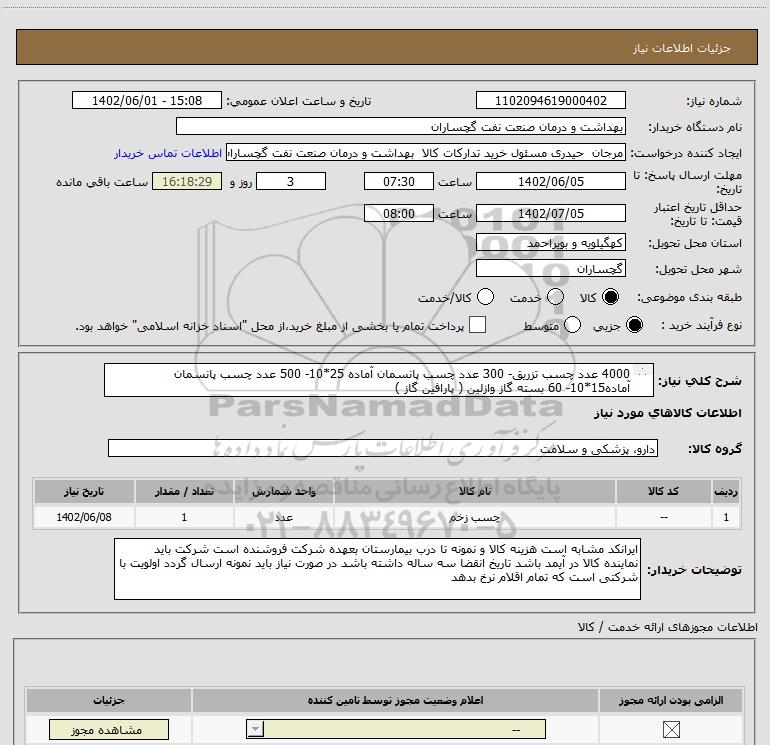This screenshot has height=745, width=770.
Task: Click the remaining time countdown 16:18:29
Action: tap(187, 181)
